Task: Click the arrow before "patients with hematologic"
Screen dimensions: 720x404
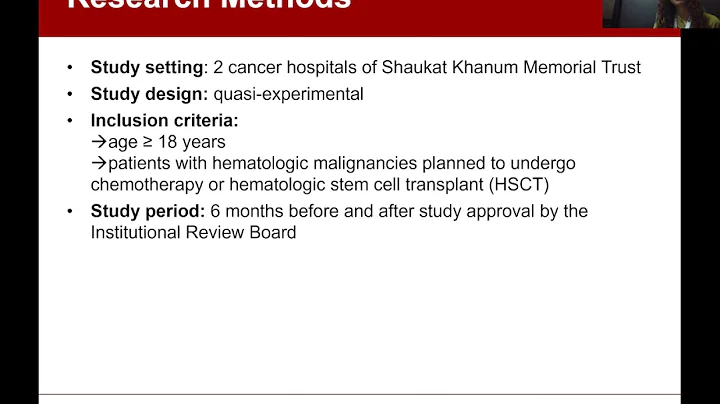Action: click(x=99, y=163)
